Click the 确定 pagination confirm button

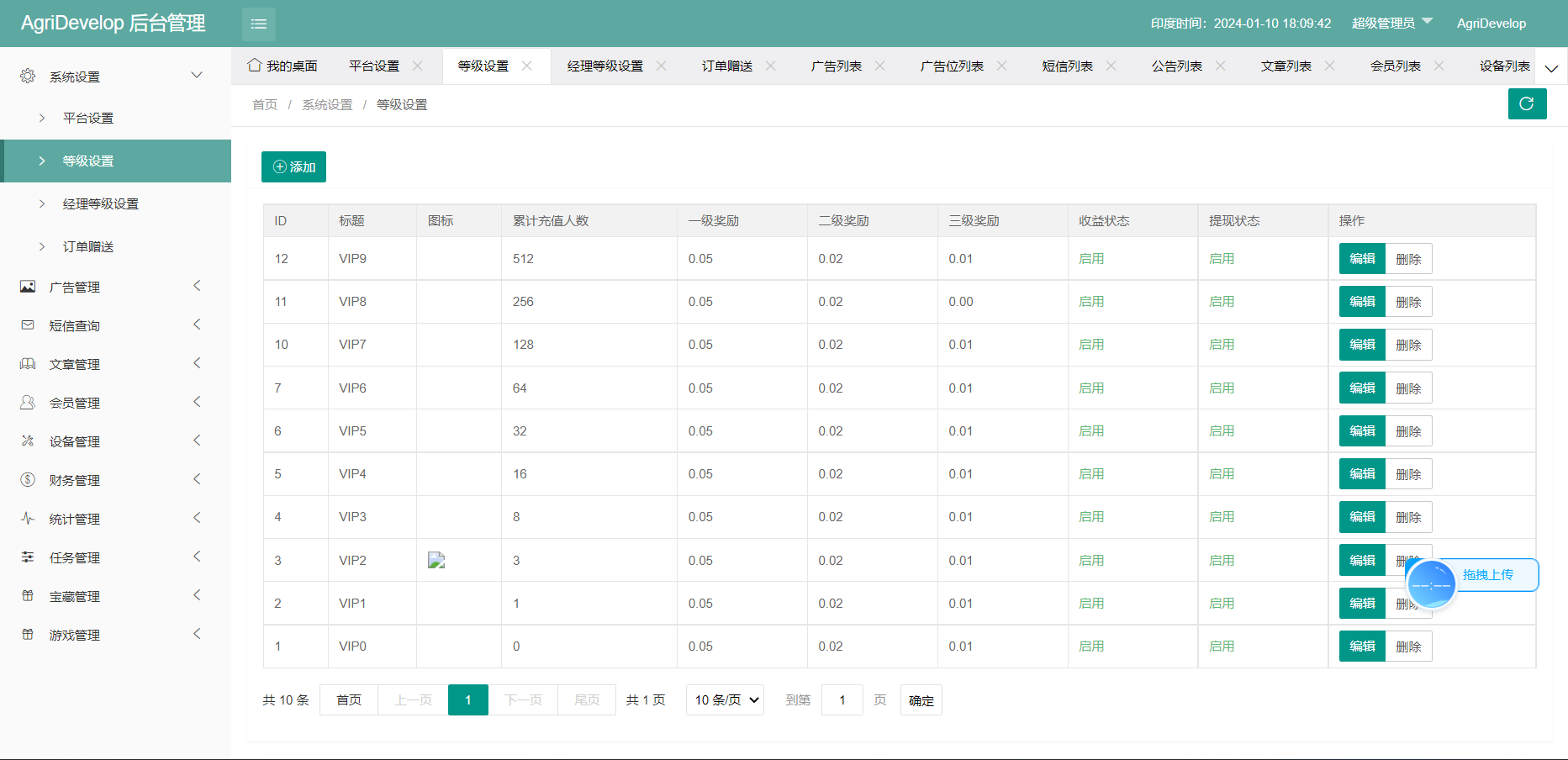coord(921,699)
